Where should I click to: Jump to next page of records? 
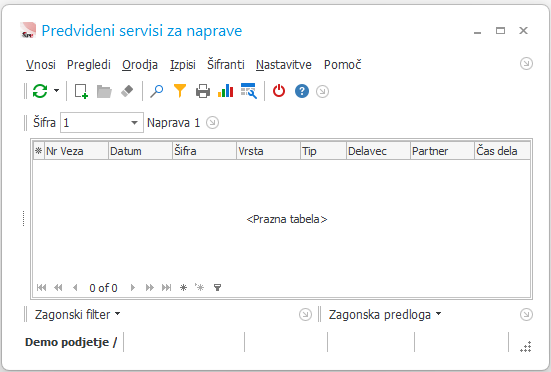150,288
